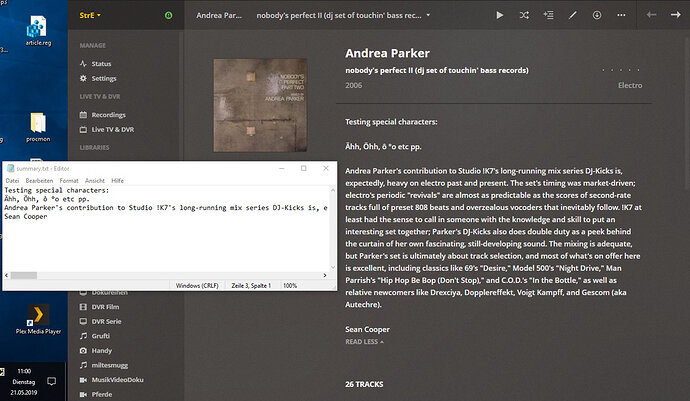Click the green server status icon

coord(168,15)
